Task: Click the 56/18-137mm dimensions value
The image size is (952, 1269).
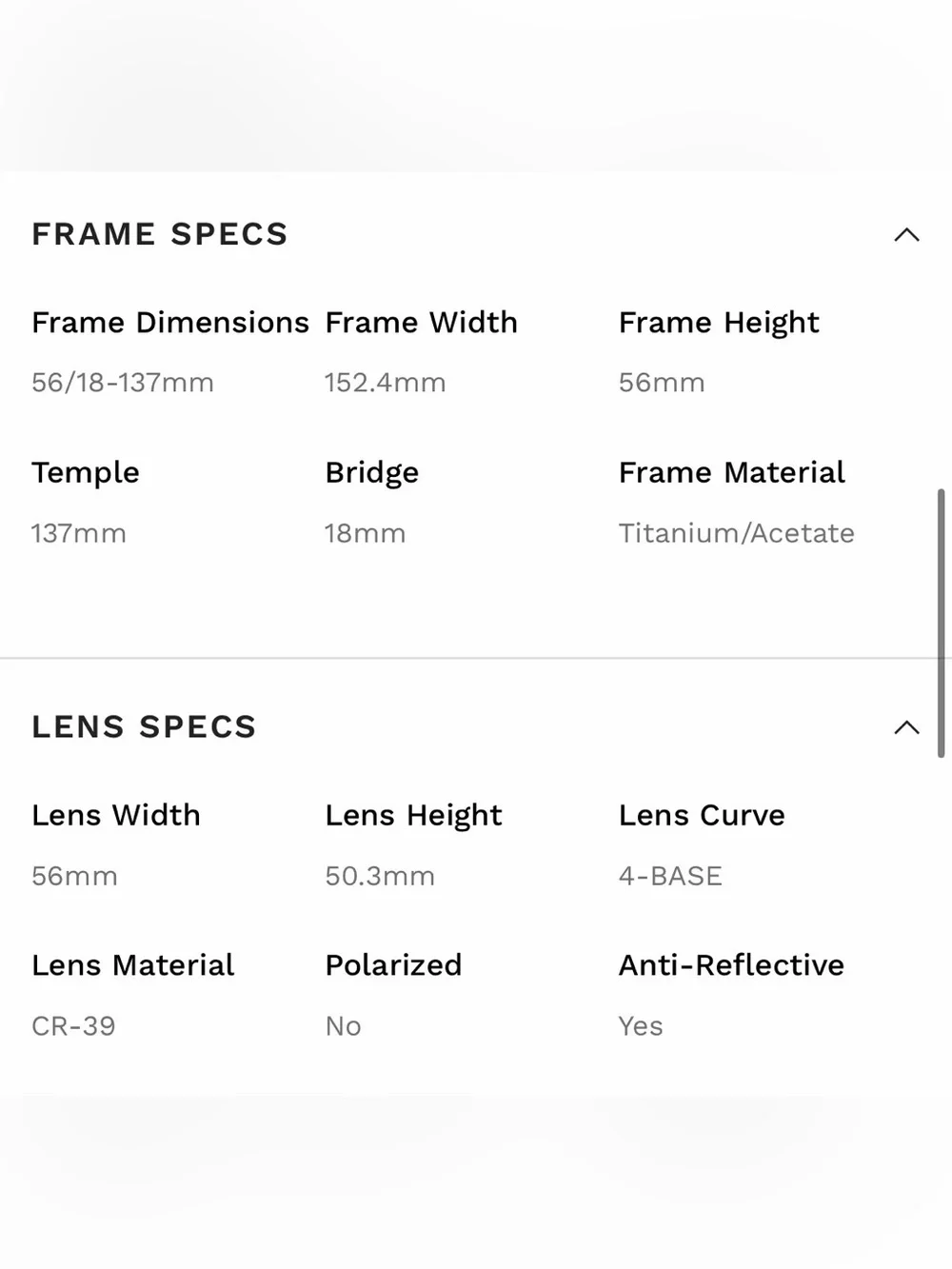Action: pyautogui.click(x=123, y=383)
